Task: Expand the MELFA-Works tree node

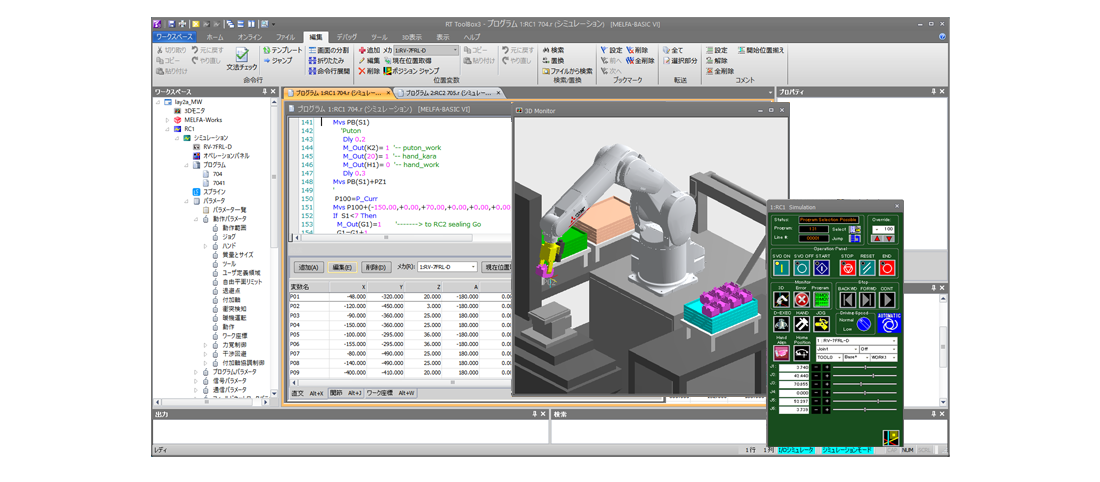Action: point(167,120)
